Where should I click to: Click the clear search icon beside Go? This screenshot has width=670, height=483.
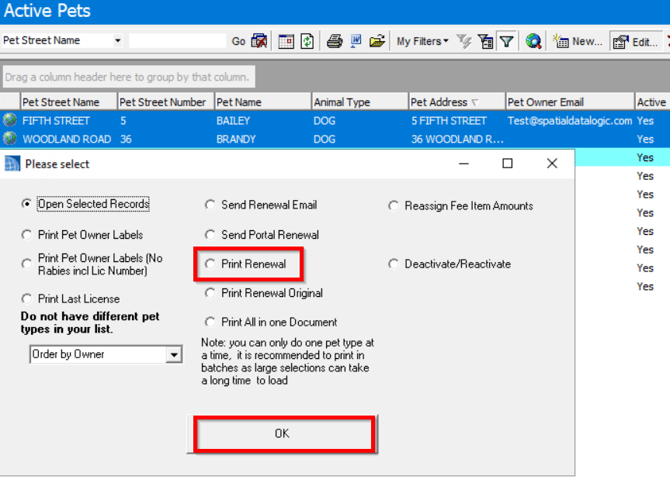260,41
